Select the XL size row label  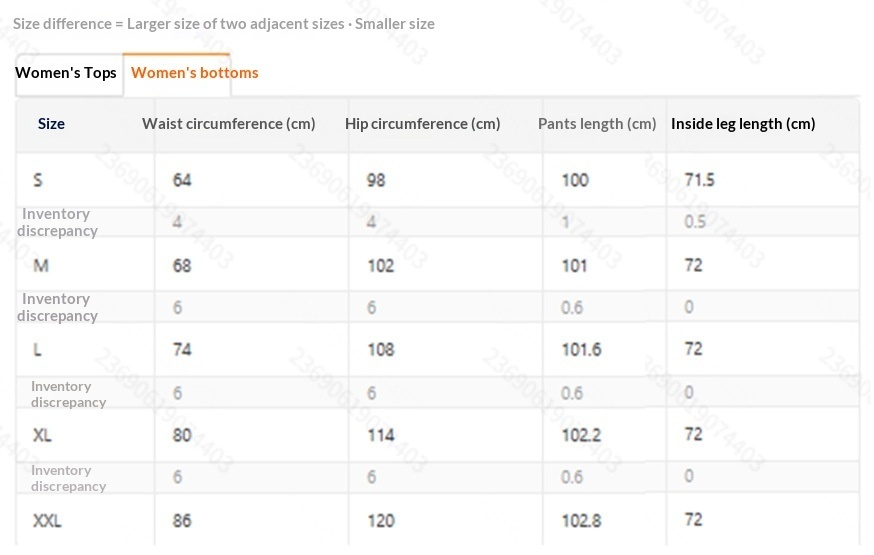point(42,435)
